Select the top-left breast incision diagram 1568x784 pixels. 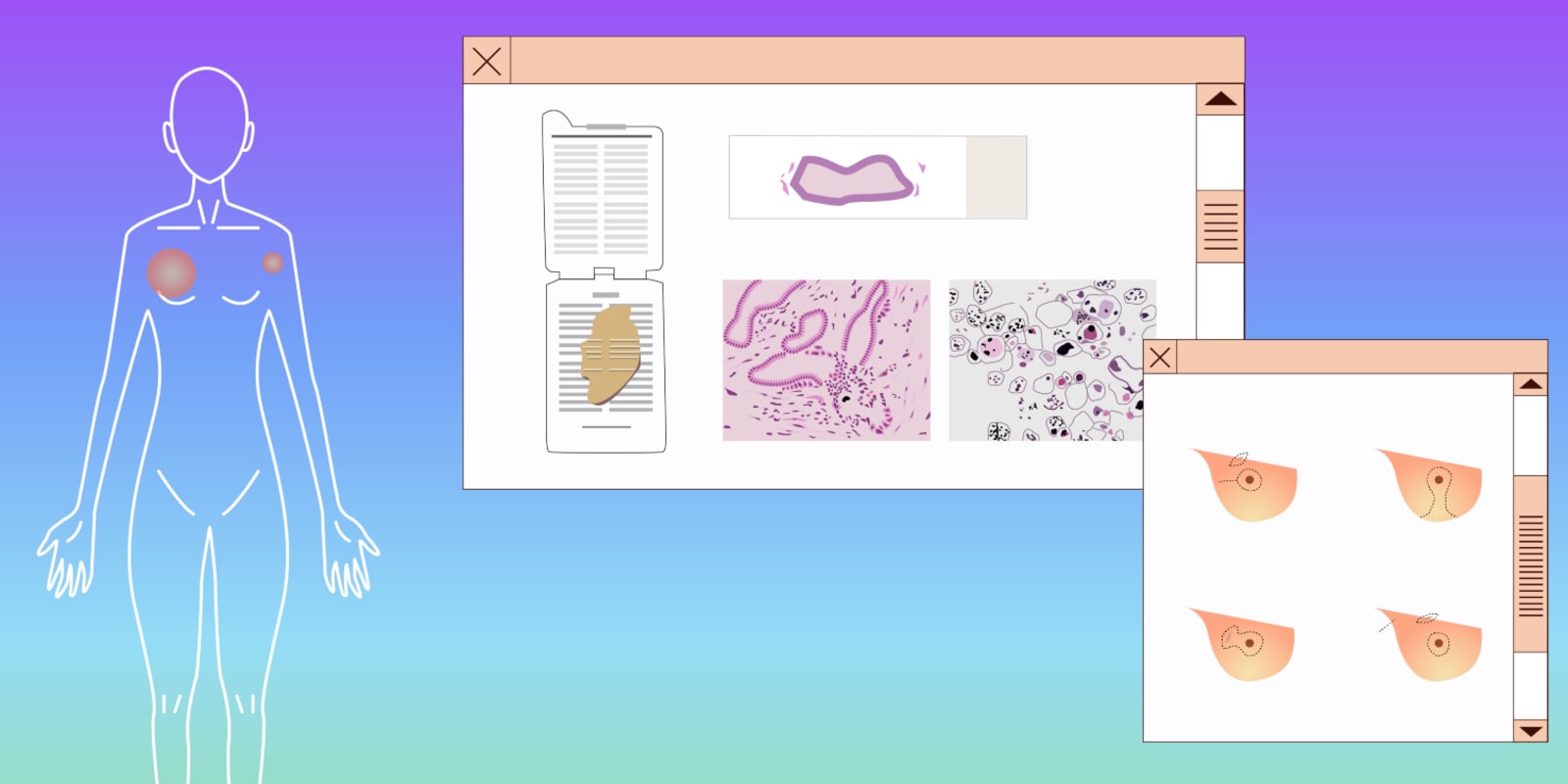point(1245,484)
